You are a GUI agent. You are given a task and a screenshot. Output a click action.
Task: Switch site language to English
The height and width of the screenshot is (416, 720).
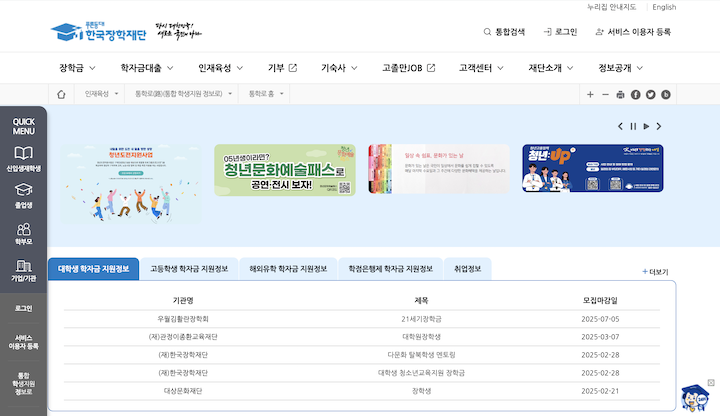pyautogui.click(x=664, y=7)
